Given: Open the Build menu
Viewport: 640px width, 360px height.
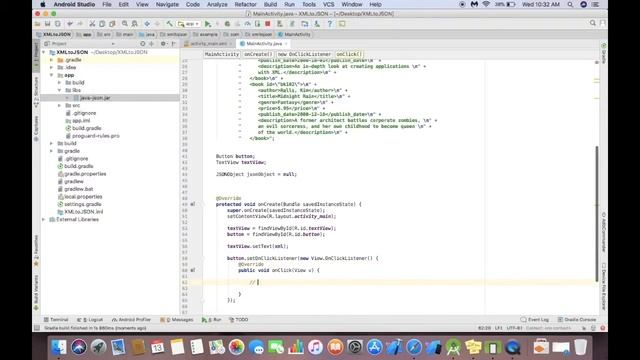Looking at the screenshot, I should pos(270,4).
